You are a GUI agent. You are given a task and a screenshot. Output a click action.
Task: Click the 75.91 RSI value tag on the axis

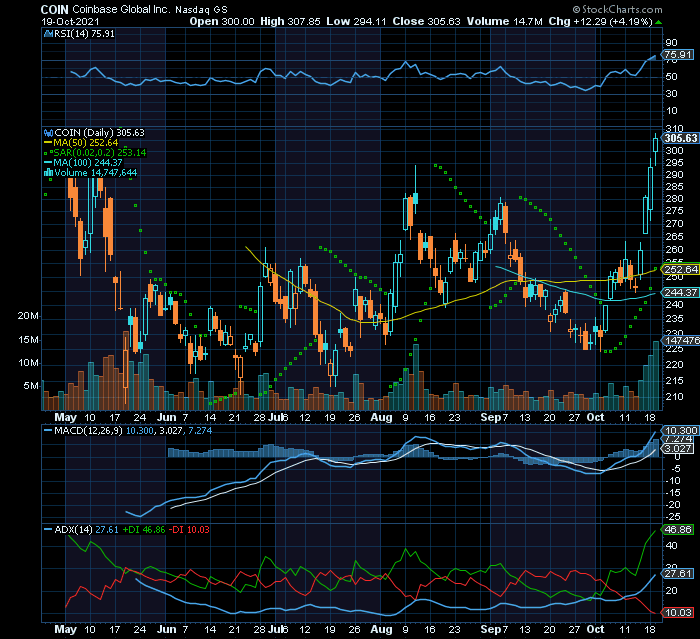point(678,54)
